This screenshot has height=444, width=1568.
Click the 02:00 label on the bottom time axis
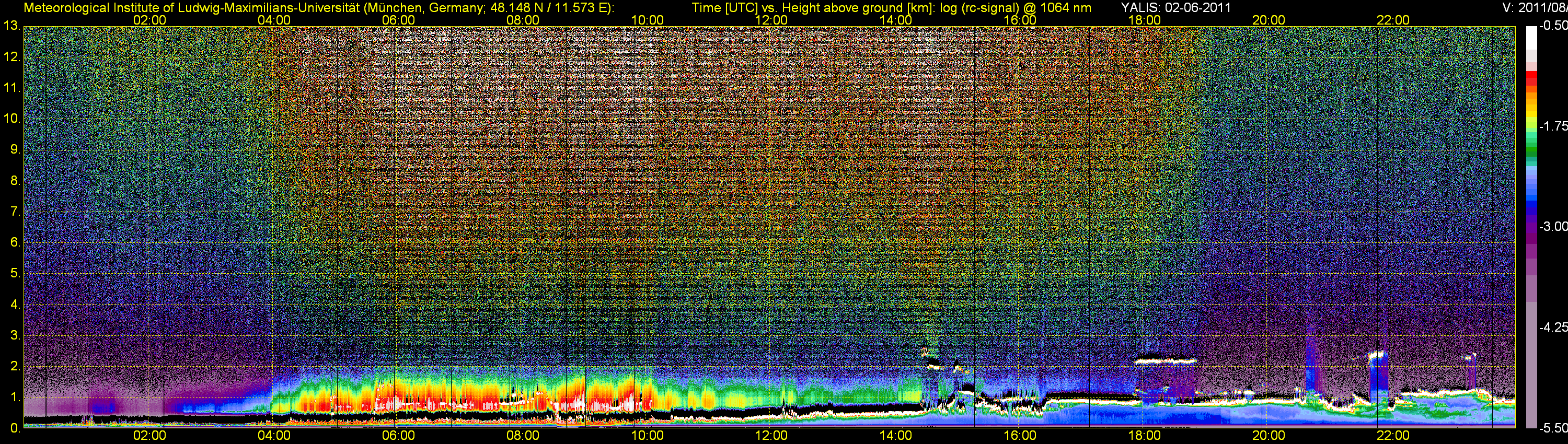149,436
